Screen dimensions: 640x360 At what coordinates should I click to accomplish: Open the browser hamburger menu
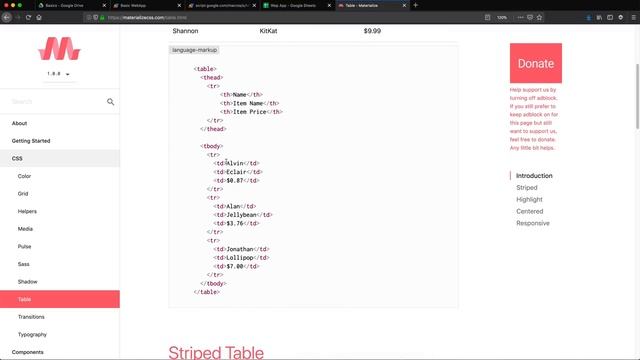633,18
